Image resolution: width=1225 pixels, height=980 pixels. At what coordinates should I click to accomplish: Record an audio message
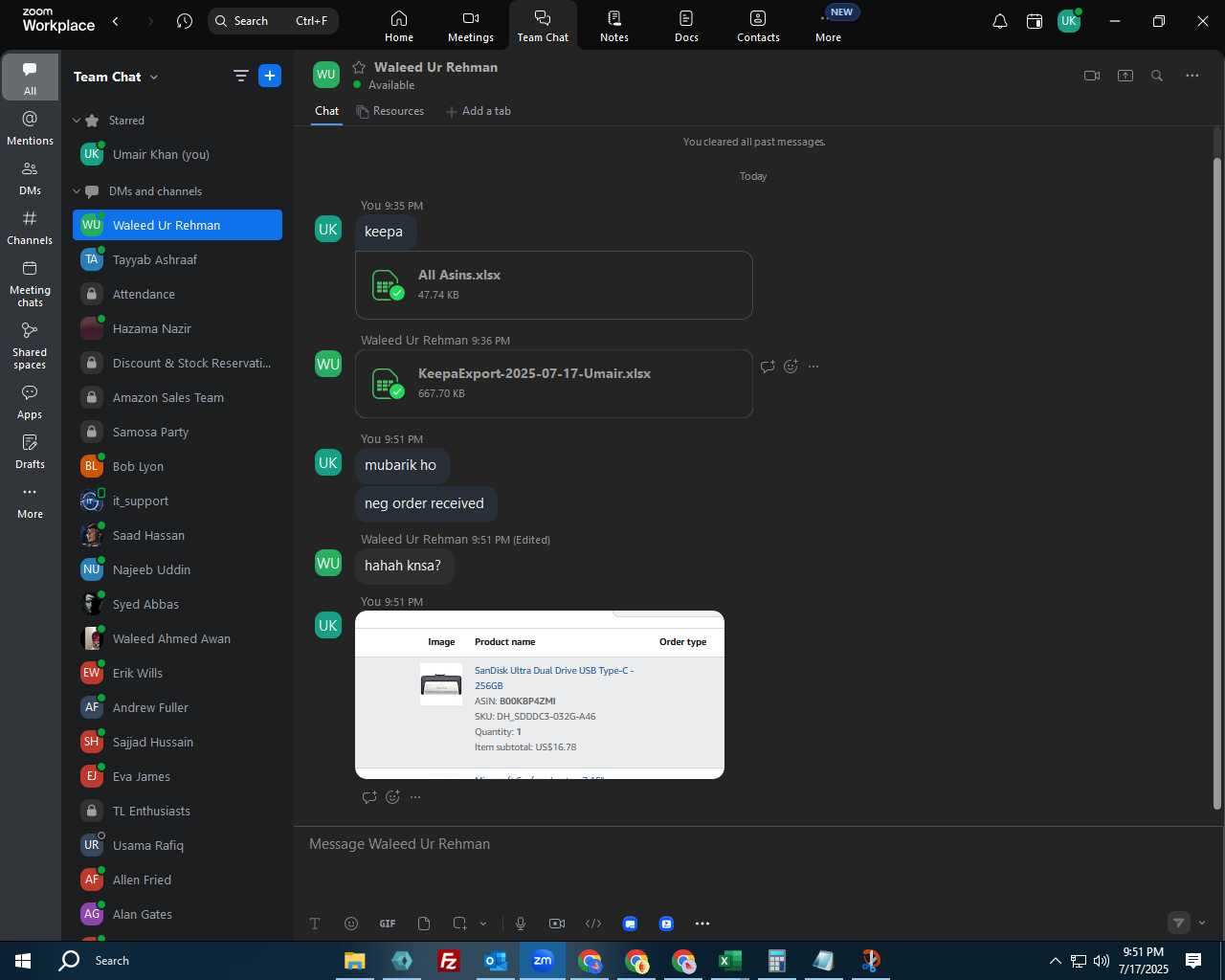coord(521,924)
